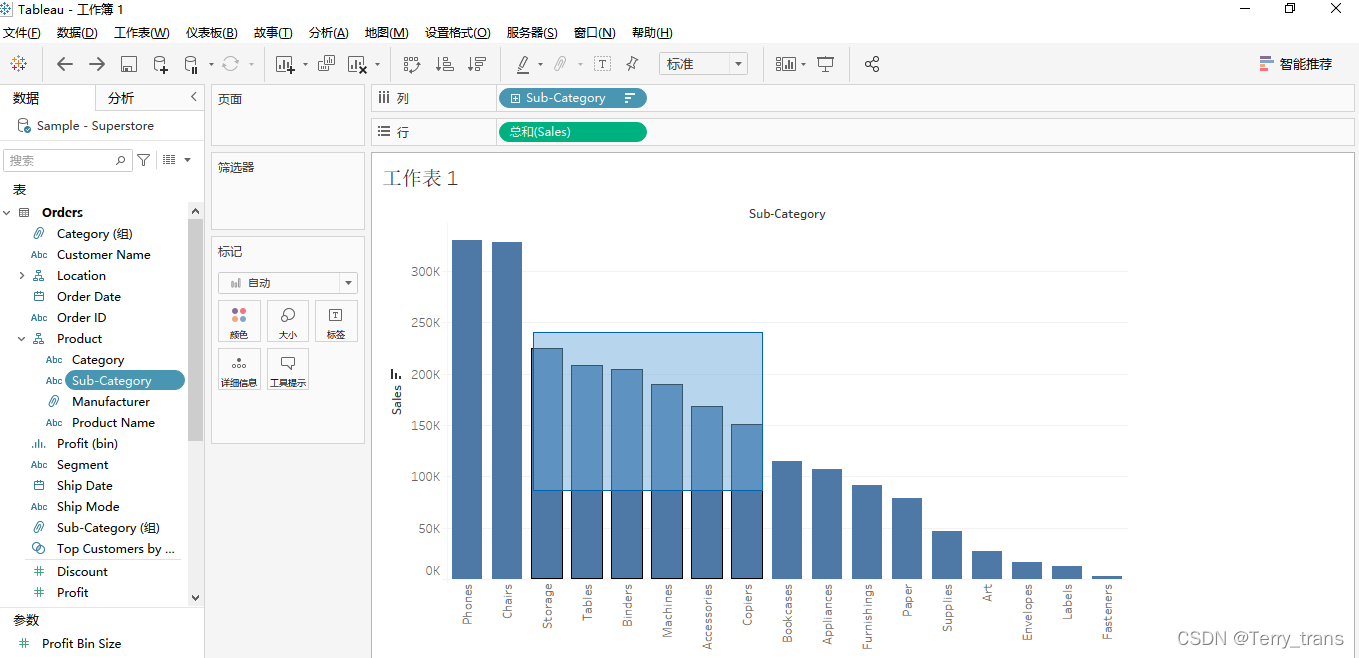Sort ascending toolbar icon
The width and height of the screenshot is (1359, 658).
[445, 64]
